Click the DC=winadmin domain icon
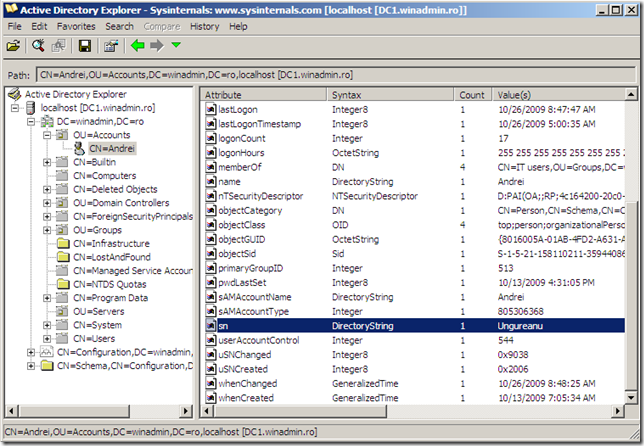Image resolution: width=644 pixels, height=446 pixels. 47,122
